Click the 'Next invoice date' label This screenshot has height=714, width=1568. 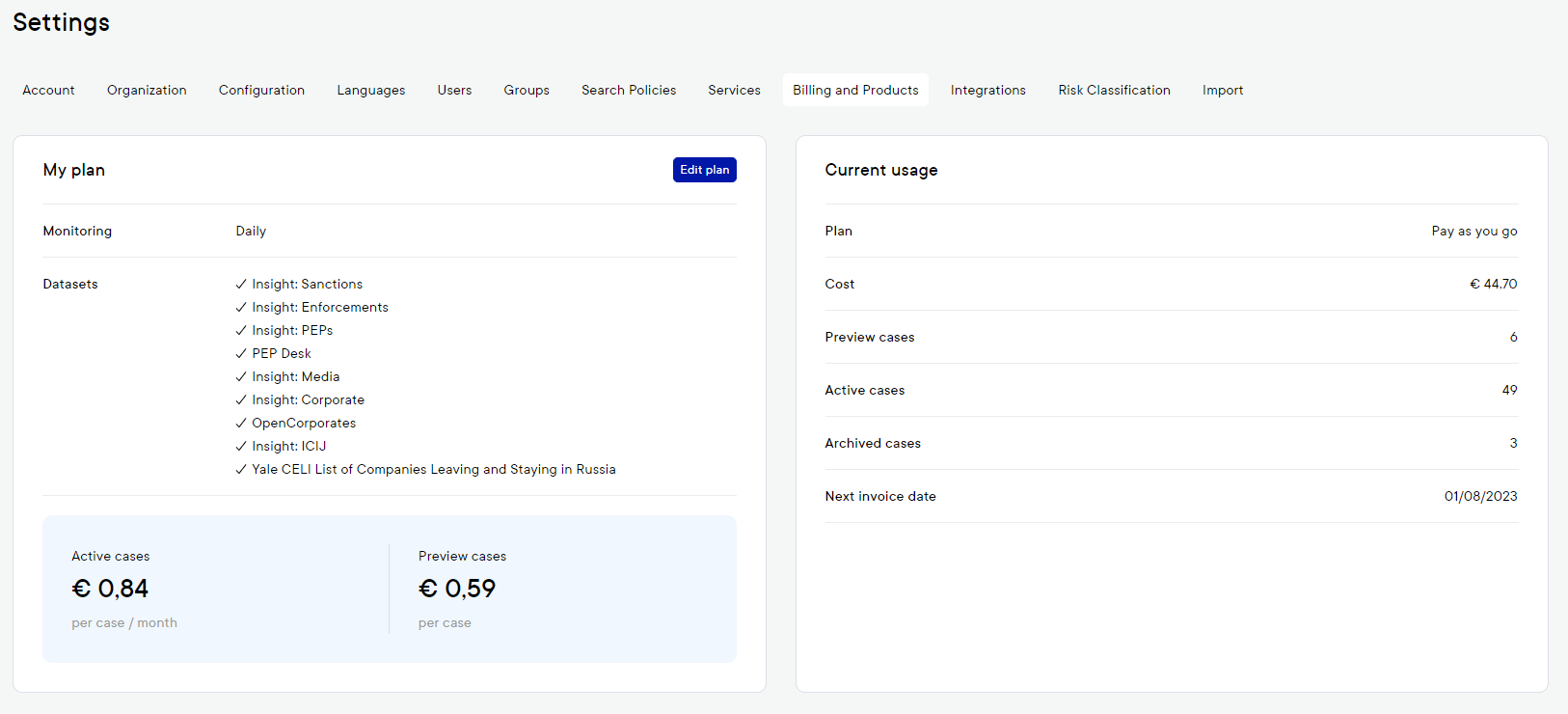click(x=880, y=496)
